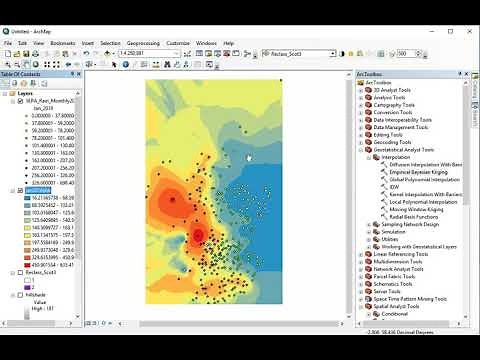
Task: Open the Geoprocessing menu
Action: click(143, 43)
